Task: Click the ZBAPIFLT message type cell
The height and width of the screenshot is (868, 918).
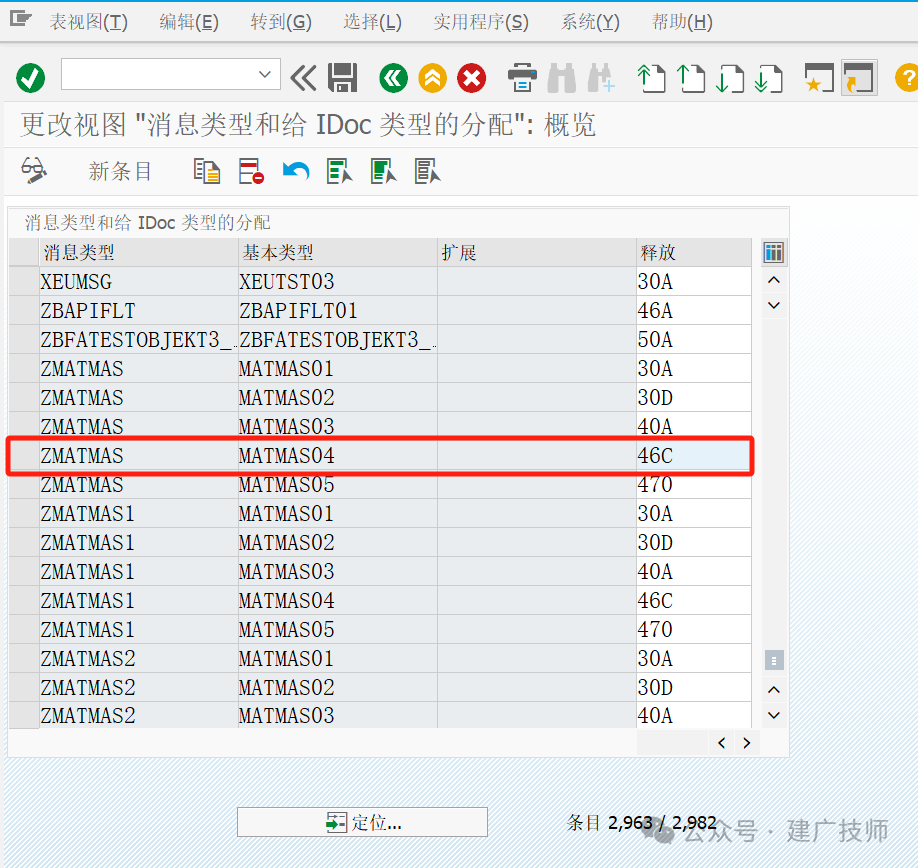Action: (139, 311)
